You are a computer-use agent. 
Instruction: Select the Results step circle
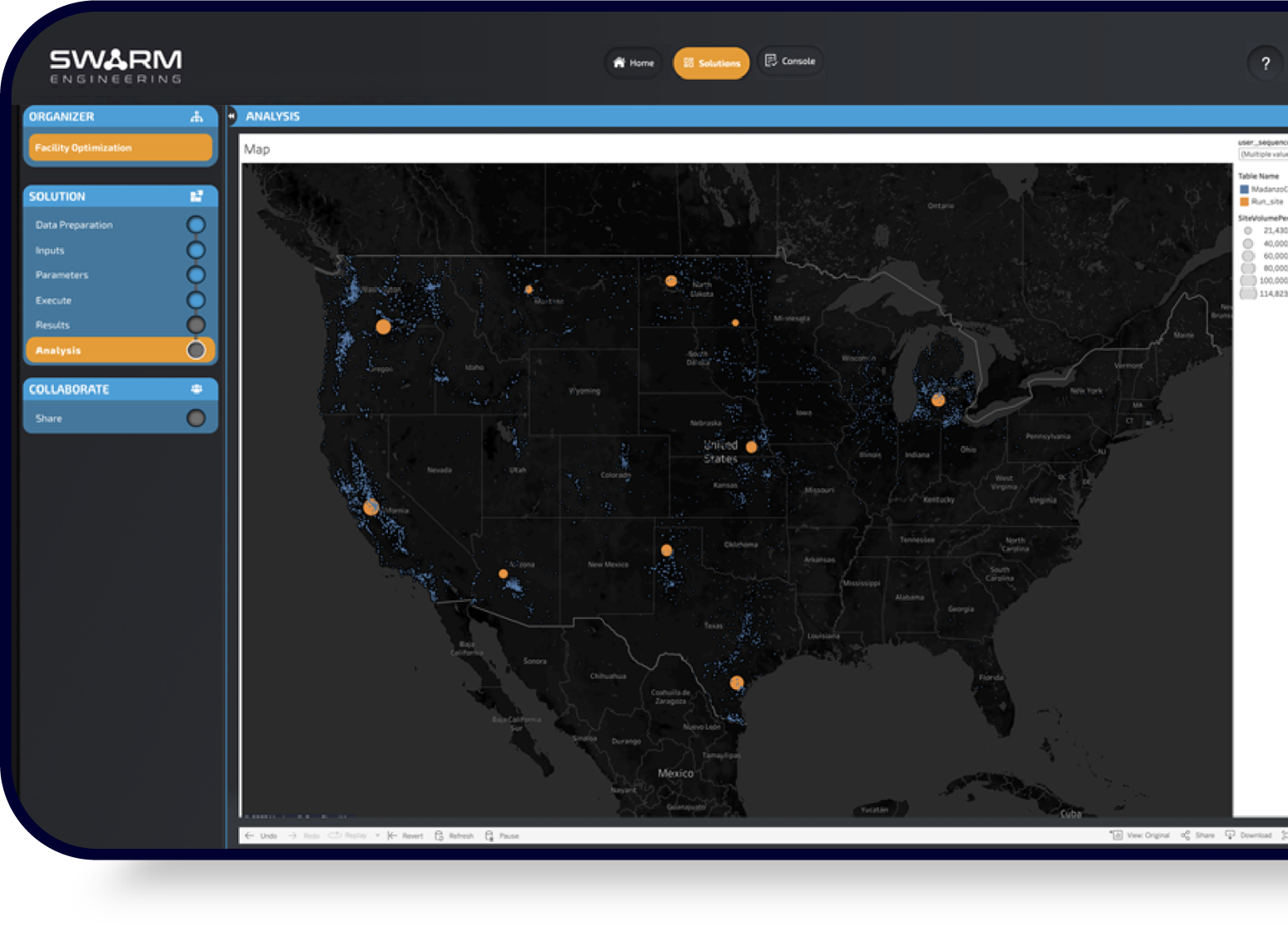pos(196,325)
